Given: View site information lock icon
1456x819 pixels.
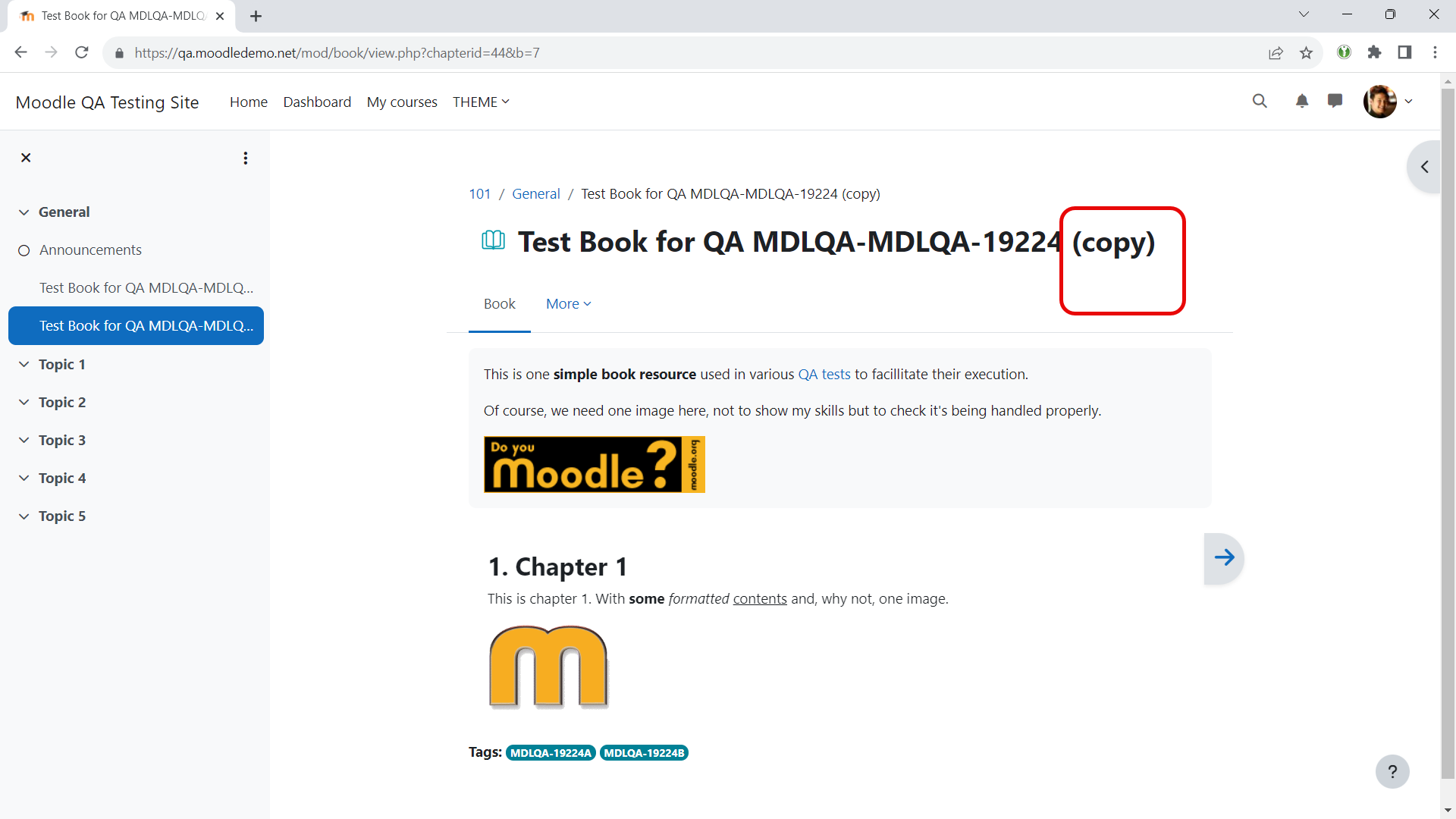Looking at the screenshot, I should coord(119,53).
